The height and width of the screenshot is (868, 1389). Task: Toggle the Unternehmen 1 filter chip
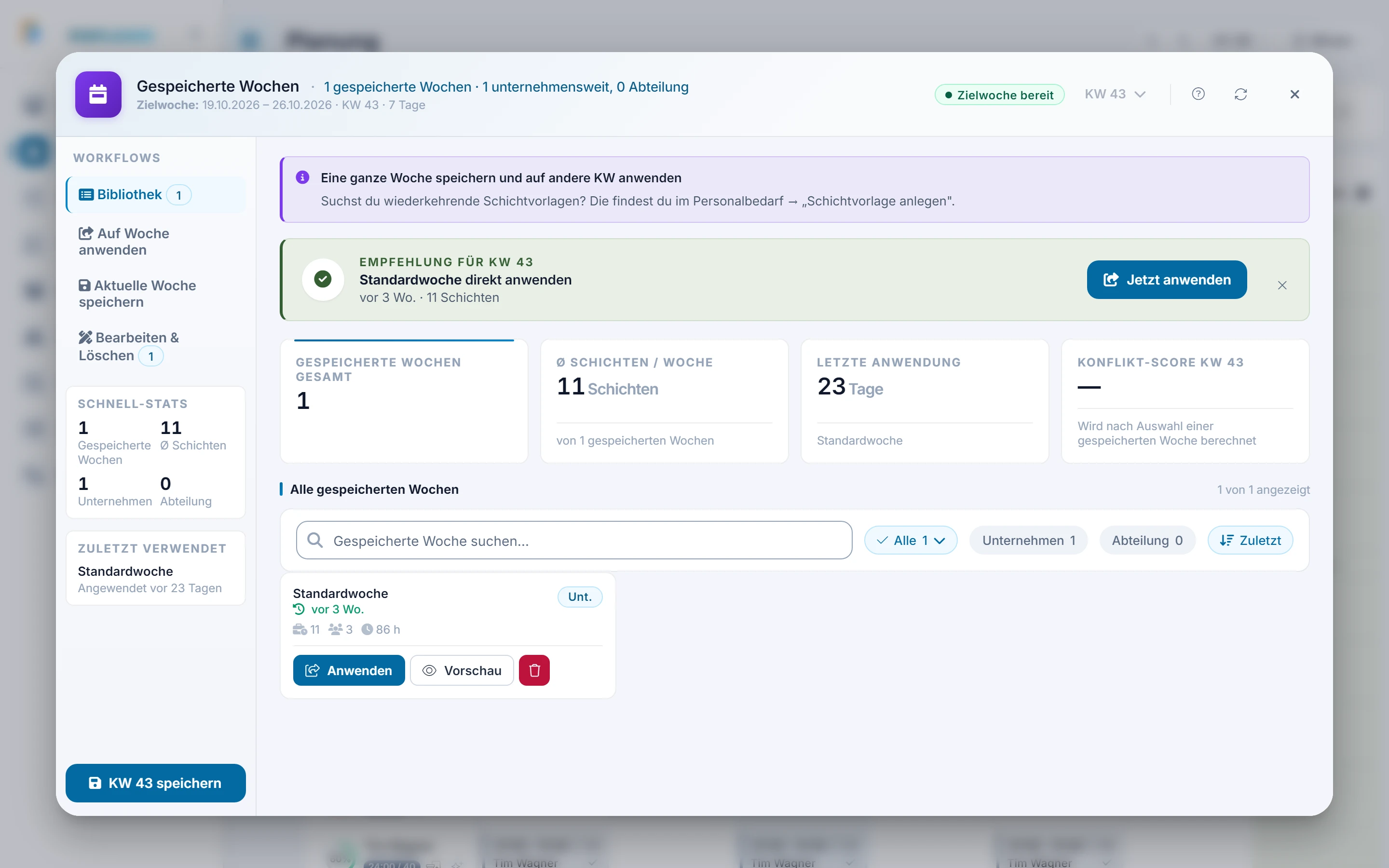(1028, 540)
